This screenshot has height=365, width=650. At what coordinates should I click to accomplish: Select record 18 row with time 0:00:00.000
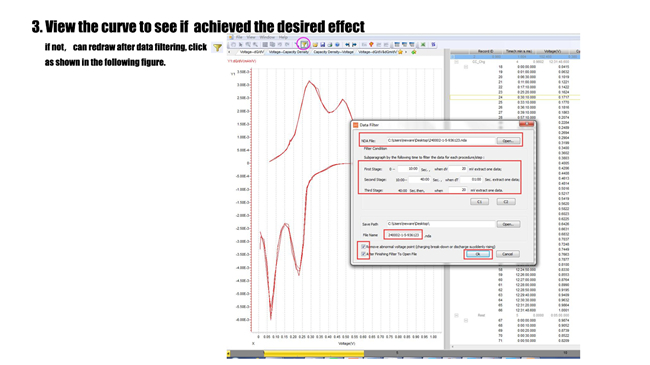tap(515, 67)
